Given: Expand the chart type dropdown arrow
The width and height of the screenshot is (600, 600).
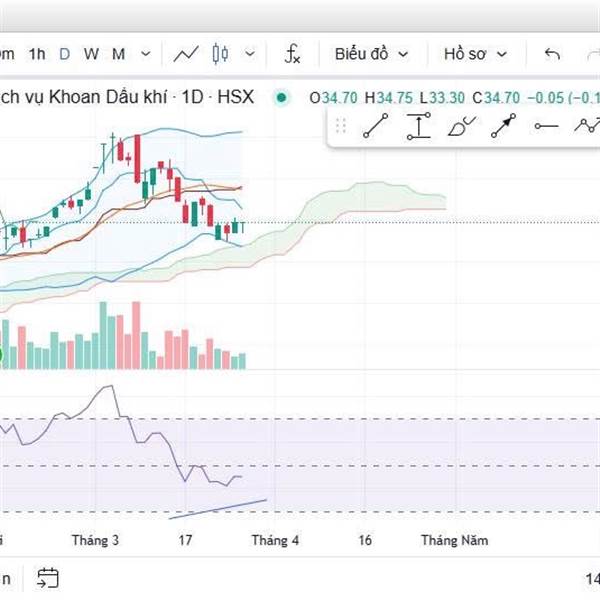Looking at the screenshot, I should 250,54.
